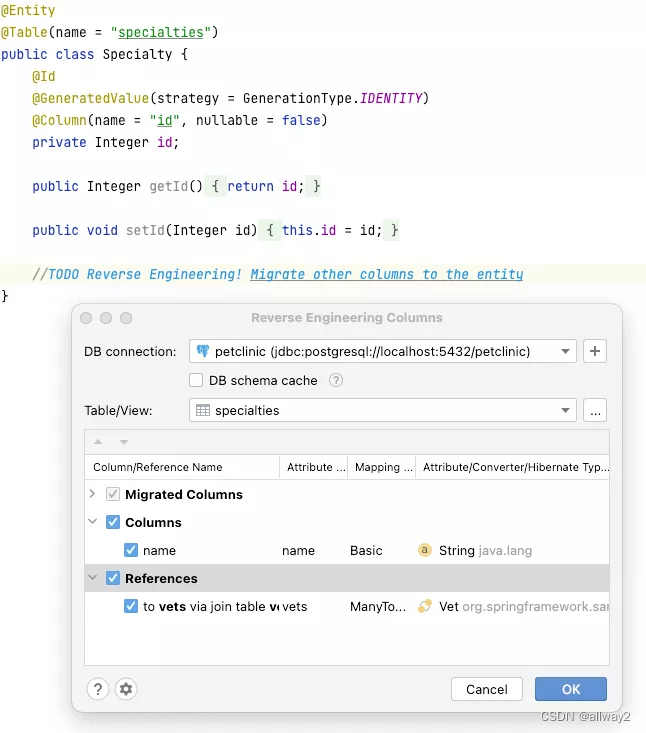Click the Cancel button

point(487,689)
